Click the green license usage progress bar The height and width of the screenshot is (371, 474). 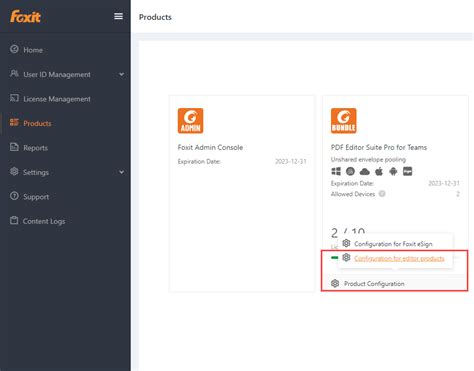335,257
